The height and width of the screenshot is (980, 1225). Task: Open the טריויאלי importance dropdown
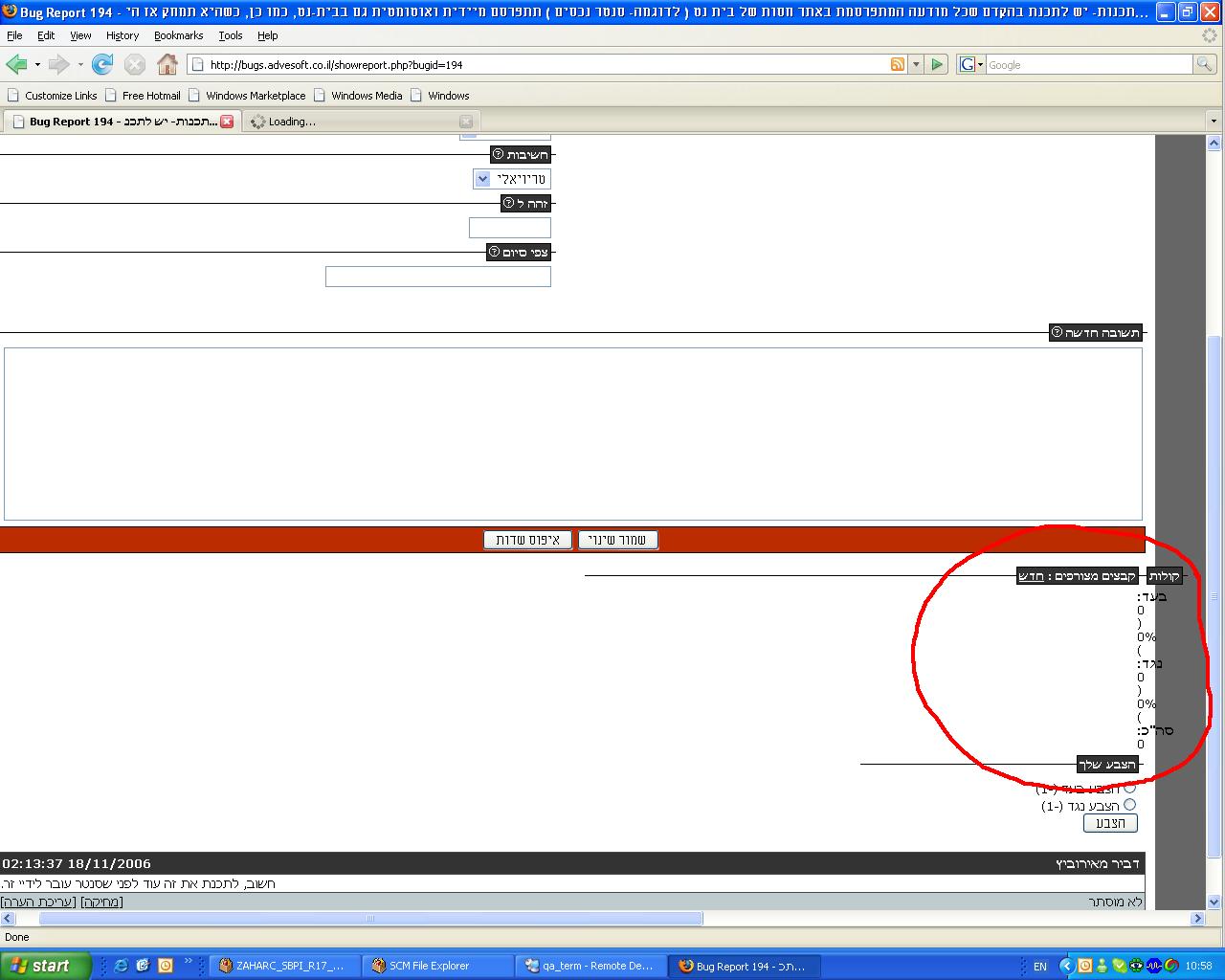(483, 179)
